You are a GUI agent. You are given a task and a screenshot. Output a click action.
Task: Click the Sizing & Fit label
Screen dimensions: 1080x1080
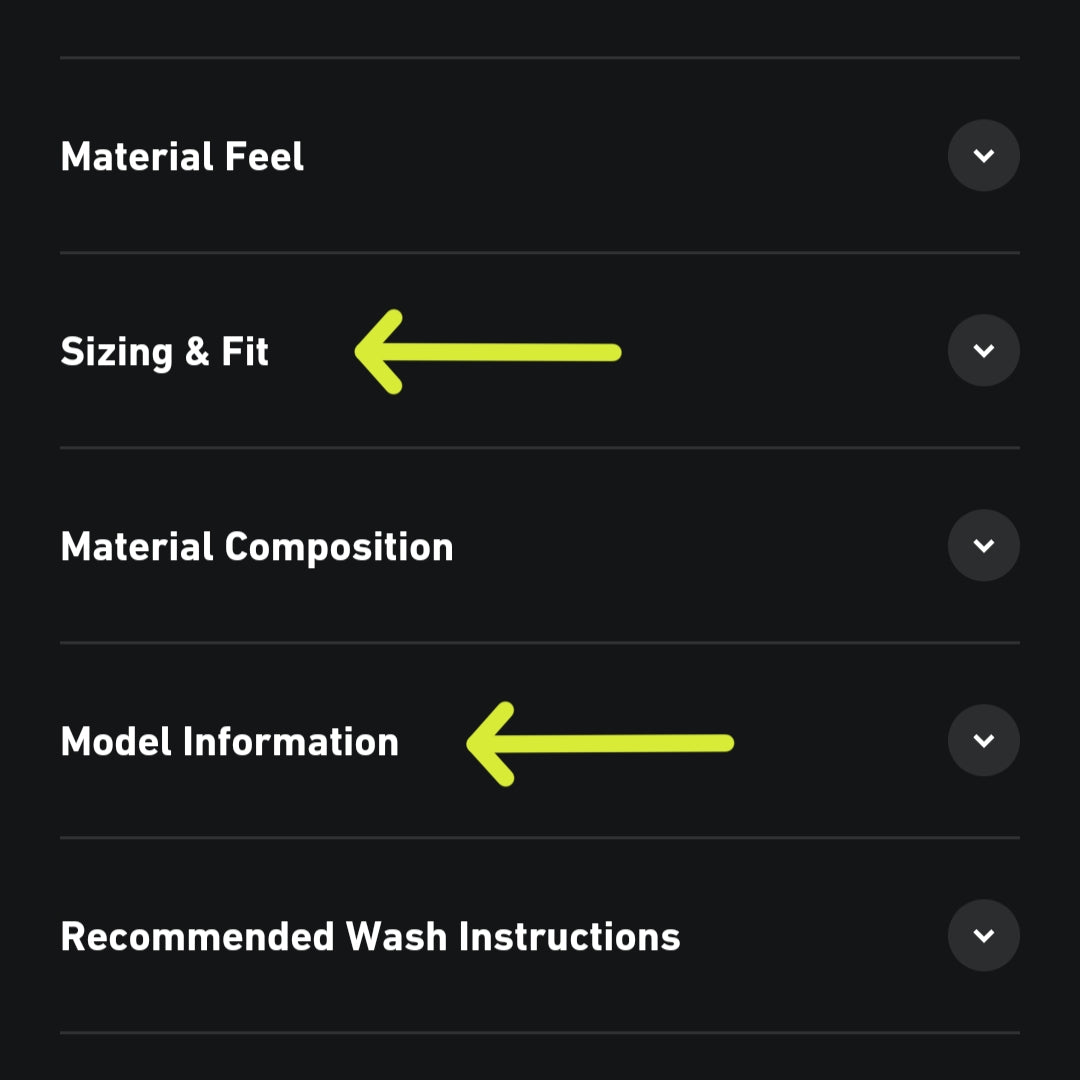pyautogui.click(x=164, y=352)
